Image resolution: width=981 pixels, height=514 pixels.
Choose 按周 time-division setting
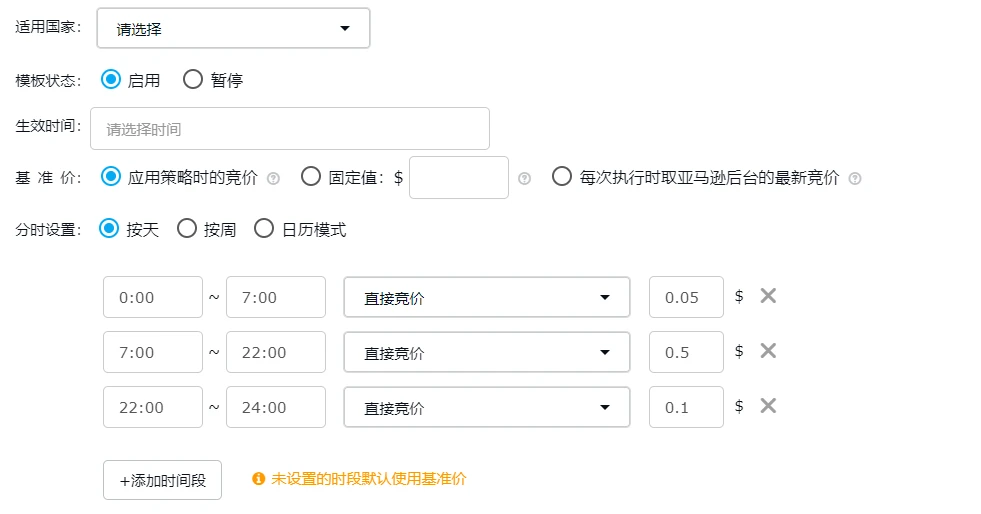pyautogui.click(x=187, y=229)
